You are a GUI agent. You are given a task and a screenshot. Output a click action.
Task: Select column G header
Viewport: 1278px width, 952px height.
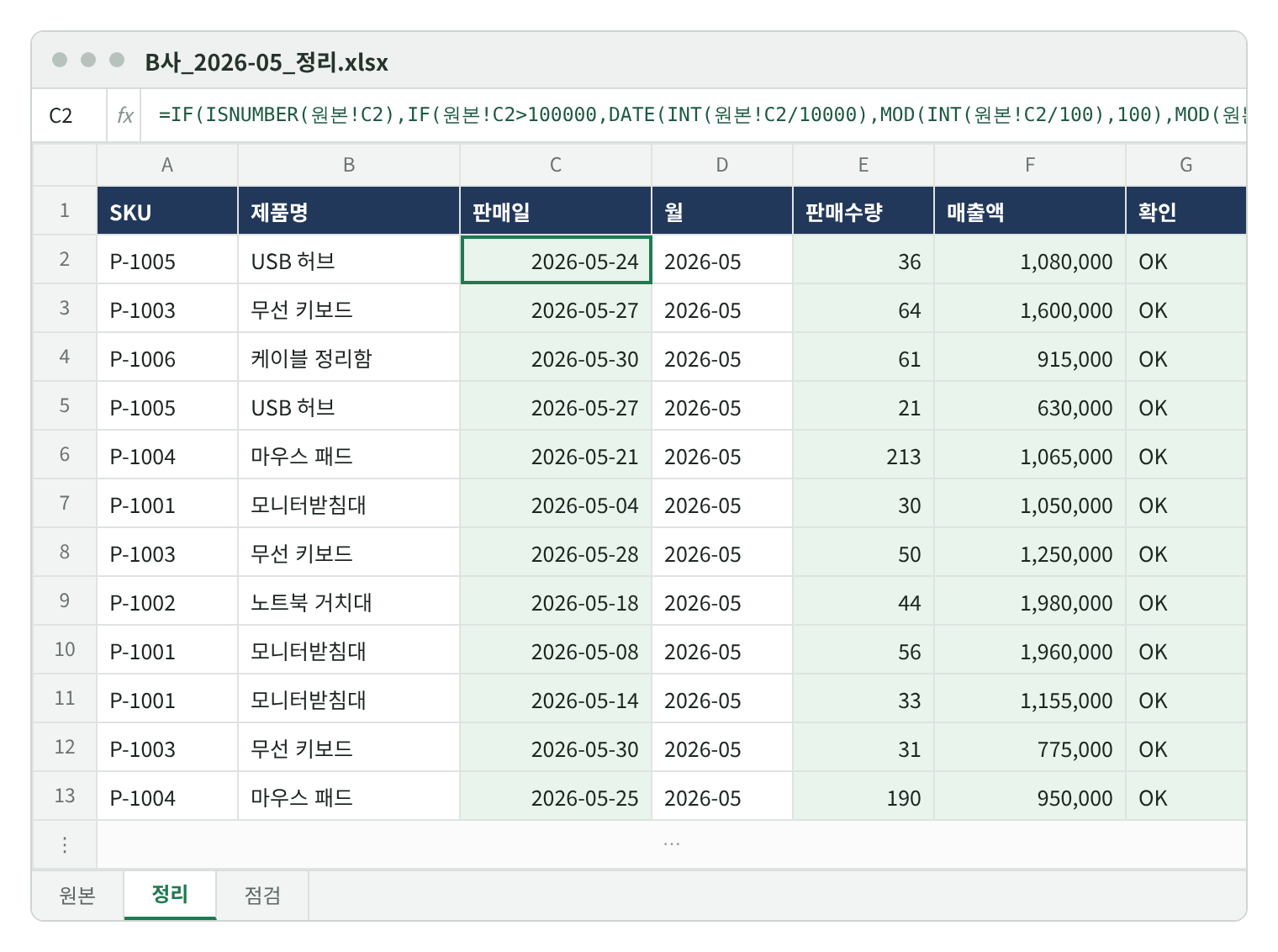click(x=1186, y=165)
